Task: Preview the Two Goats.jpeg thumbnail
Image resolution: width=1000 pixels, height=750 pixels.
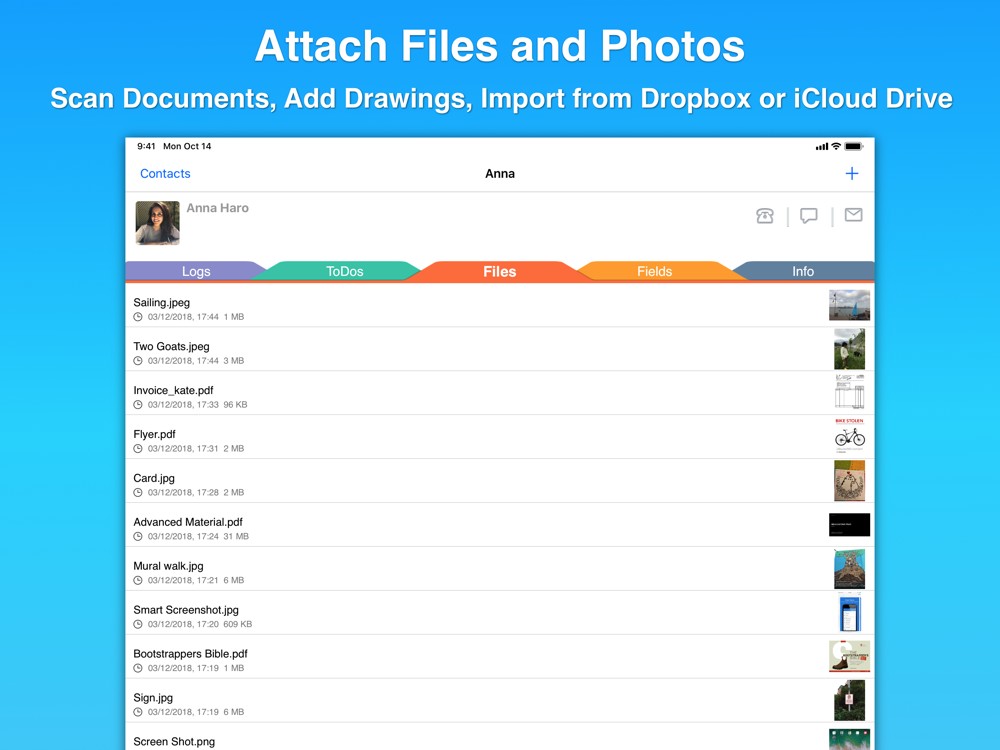Action: pyautogui.click(x=849, y=349)
